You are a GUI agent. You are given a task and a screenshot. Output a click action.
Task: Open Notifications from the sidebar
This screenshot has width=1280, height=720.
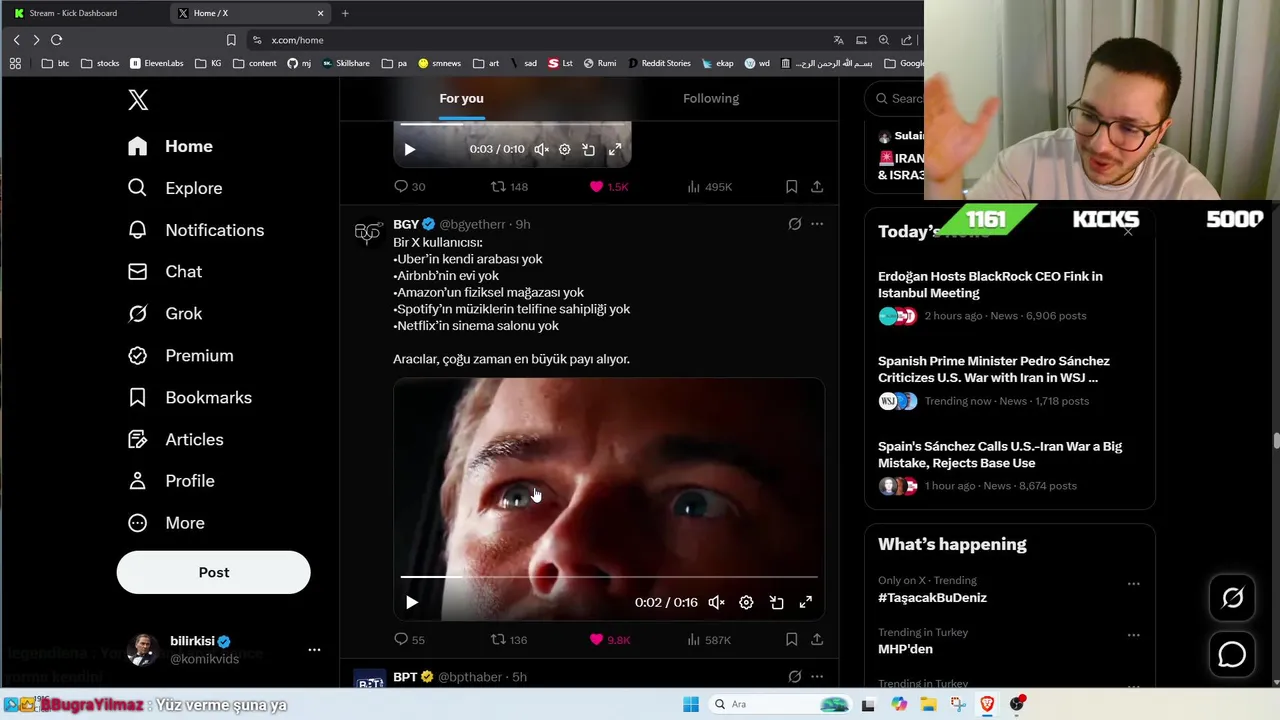196,230
